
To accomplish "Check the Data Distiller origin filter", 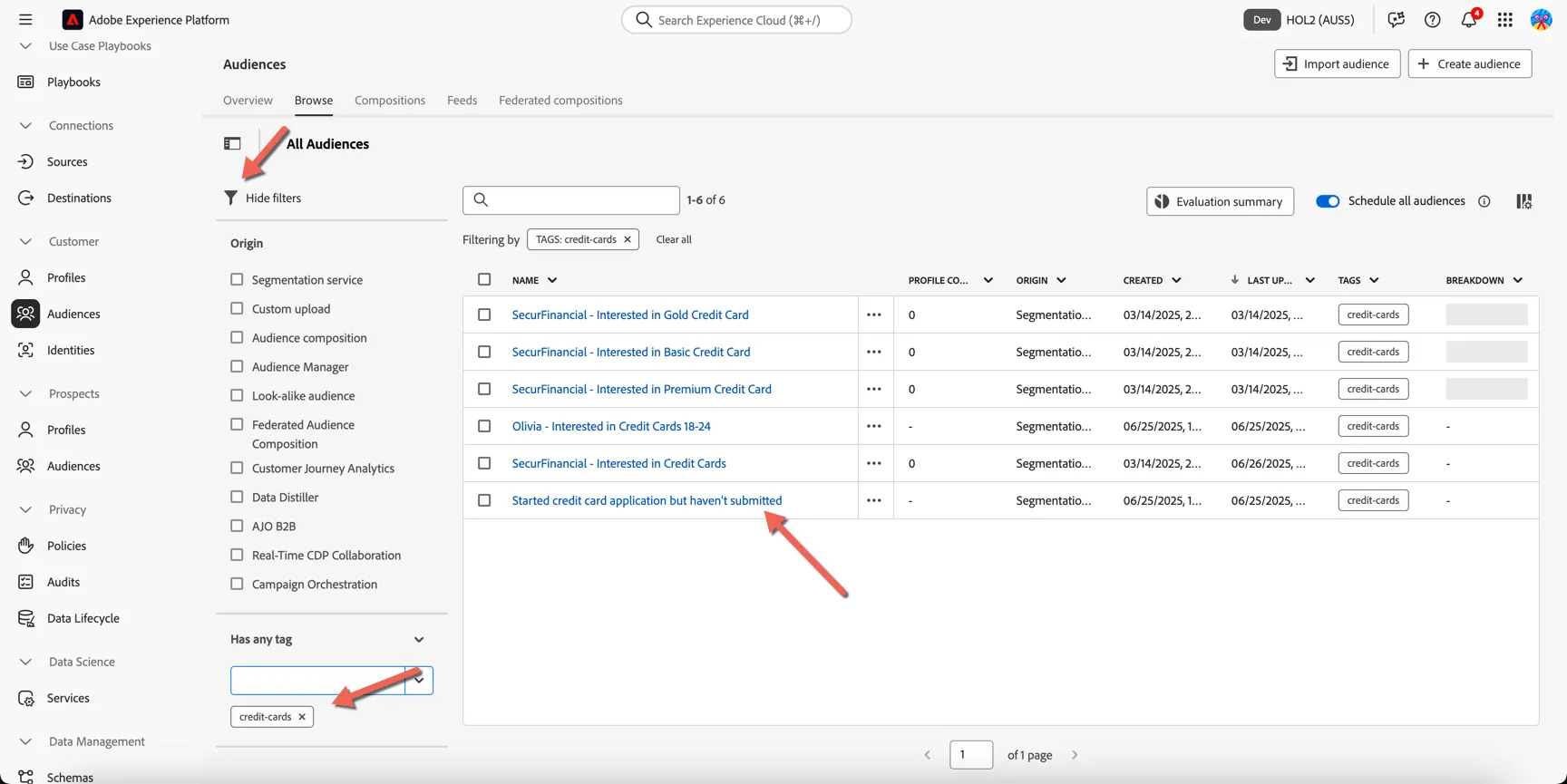I will 237,497.
